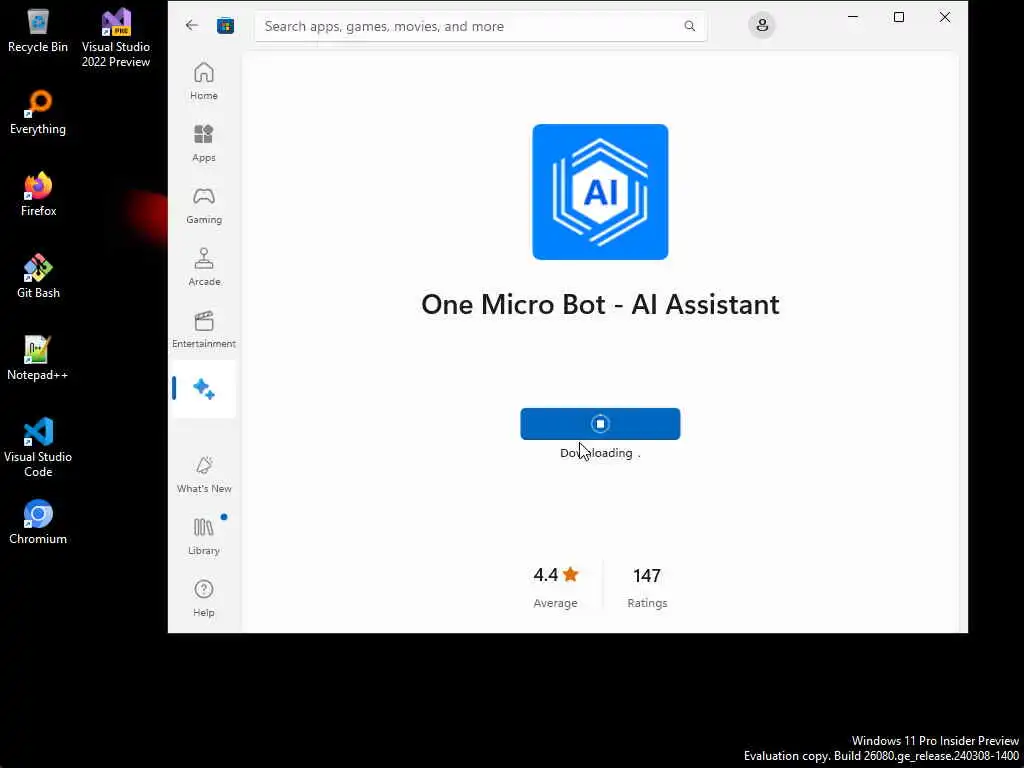Close the Microsoft Store window
Viewport: 1024px width, 768px height.
click(944, 17)
